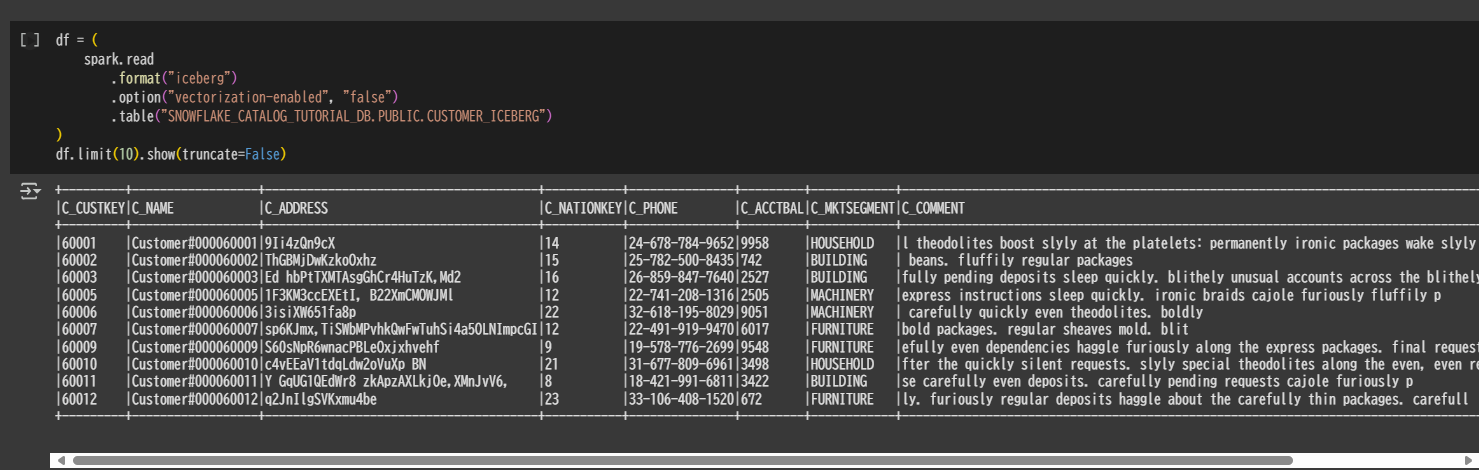The width and height of the screenshot is (1479, 470).
Task: Click the left scroll arrow on the output scrollbar
Action: (x=62, y=460)
